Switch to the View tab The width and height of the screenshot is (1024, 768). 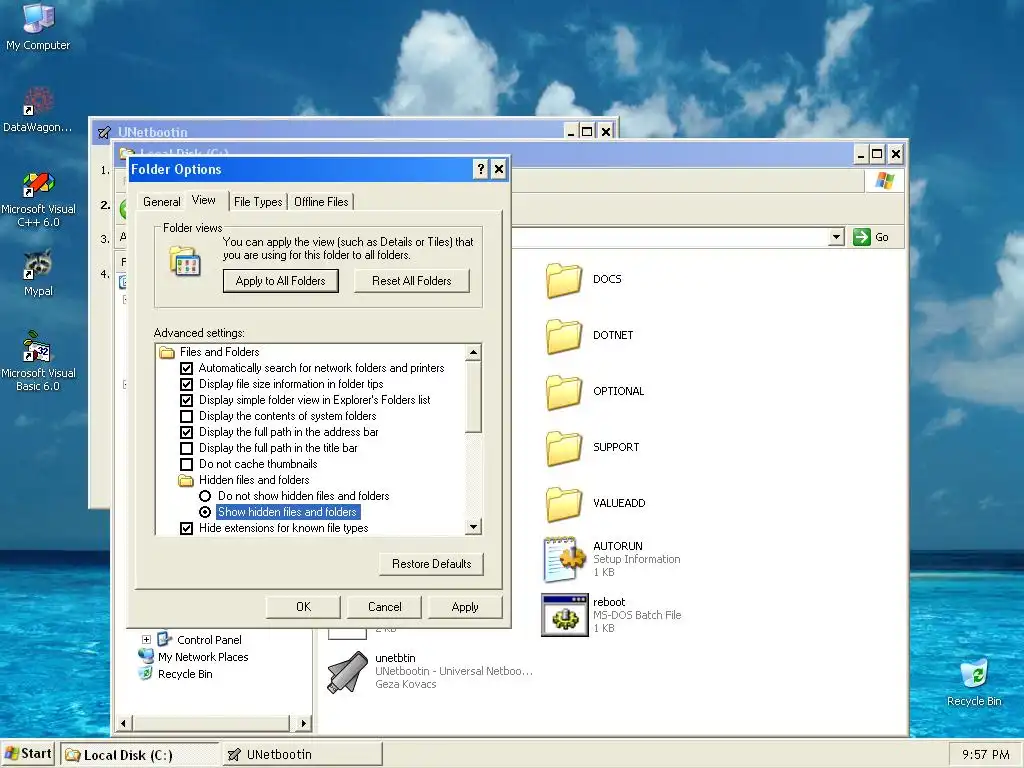point(204,200)
